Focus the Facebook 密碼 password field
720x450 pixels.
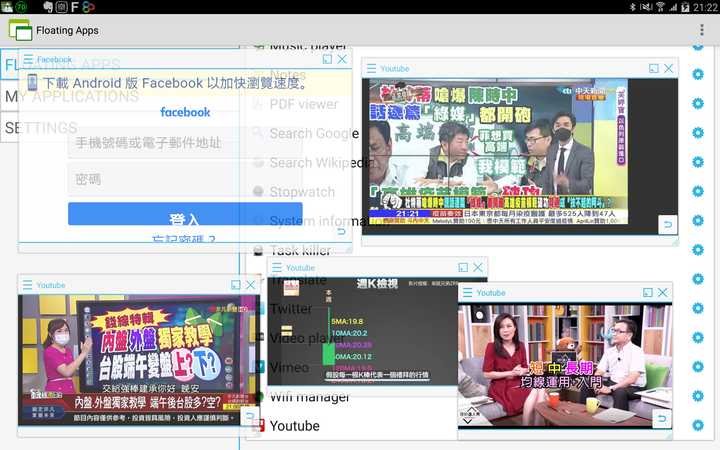tap(185, 180)
